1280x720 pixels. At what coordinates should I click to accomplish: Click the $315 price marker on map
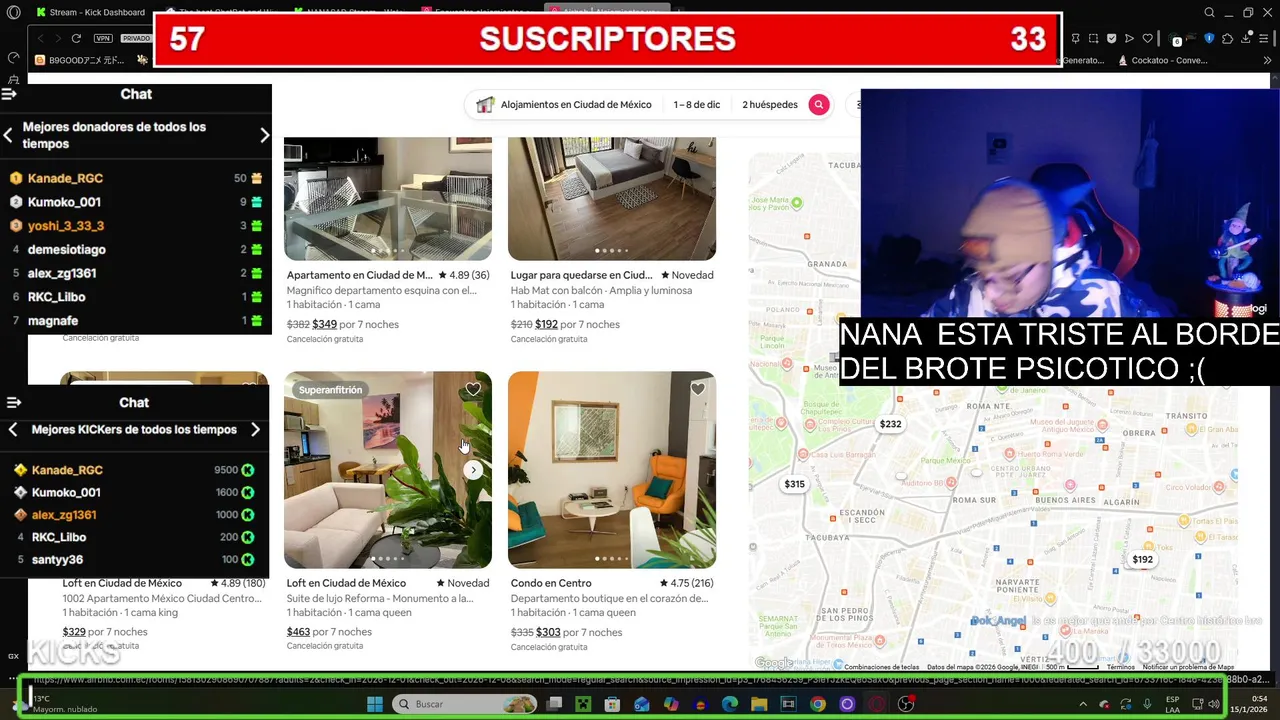coord(794,484)
